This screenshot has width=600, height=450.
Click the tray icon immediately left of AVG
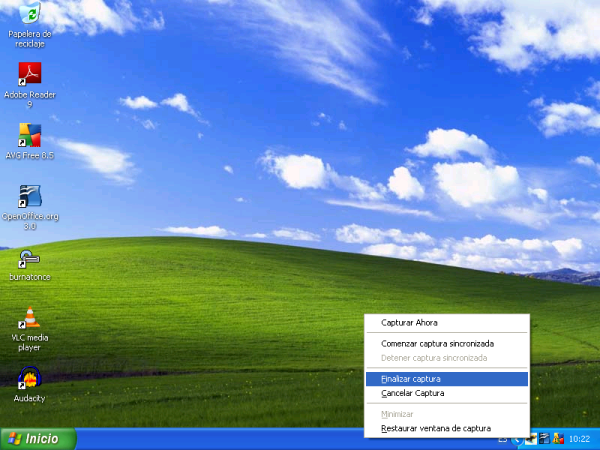(x=545, y=439)
